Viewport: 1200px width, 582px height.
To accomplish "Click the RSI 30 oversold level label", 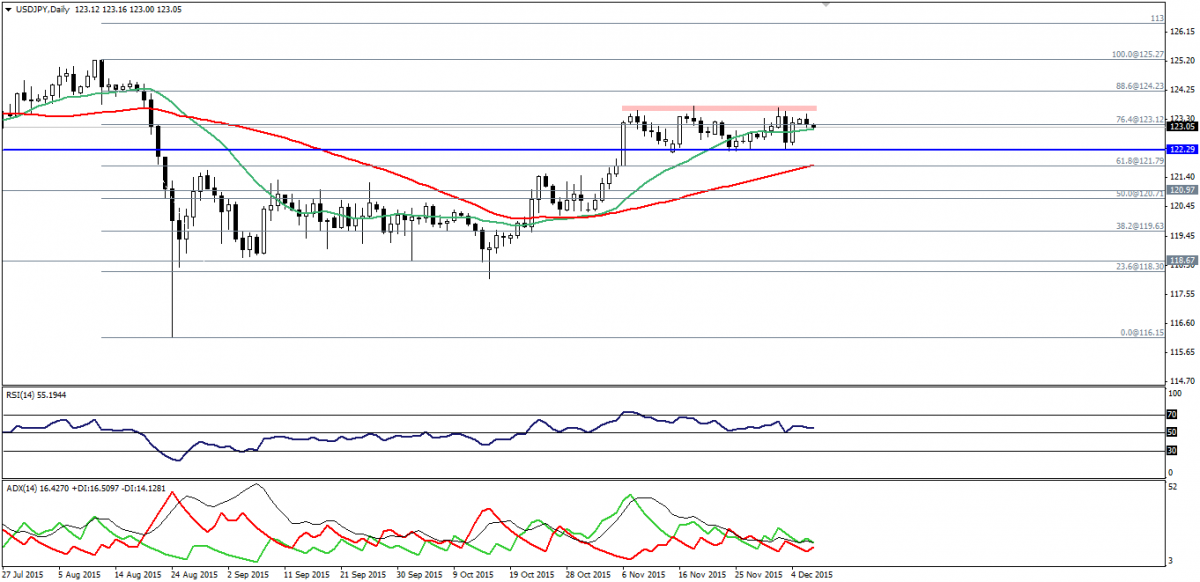I will [x=1171, y=451].
